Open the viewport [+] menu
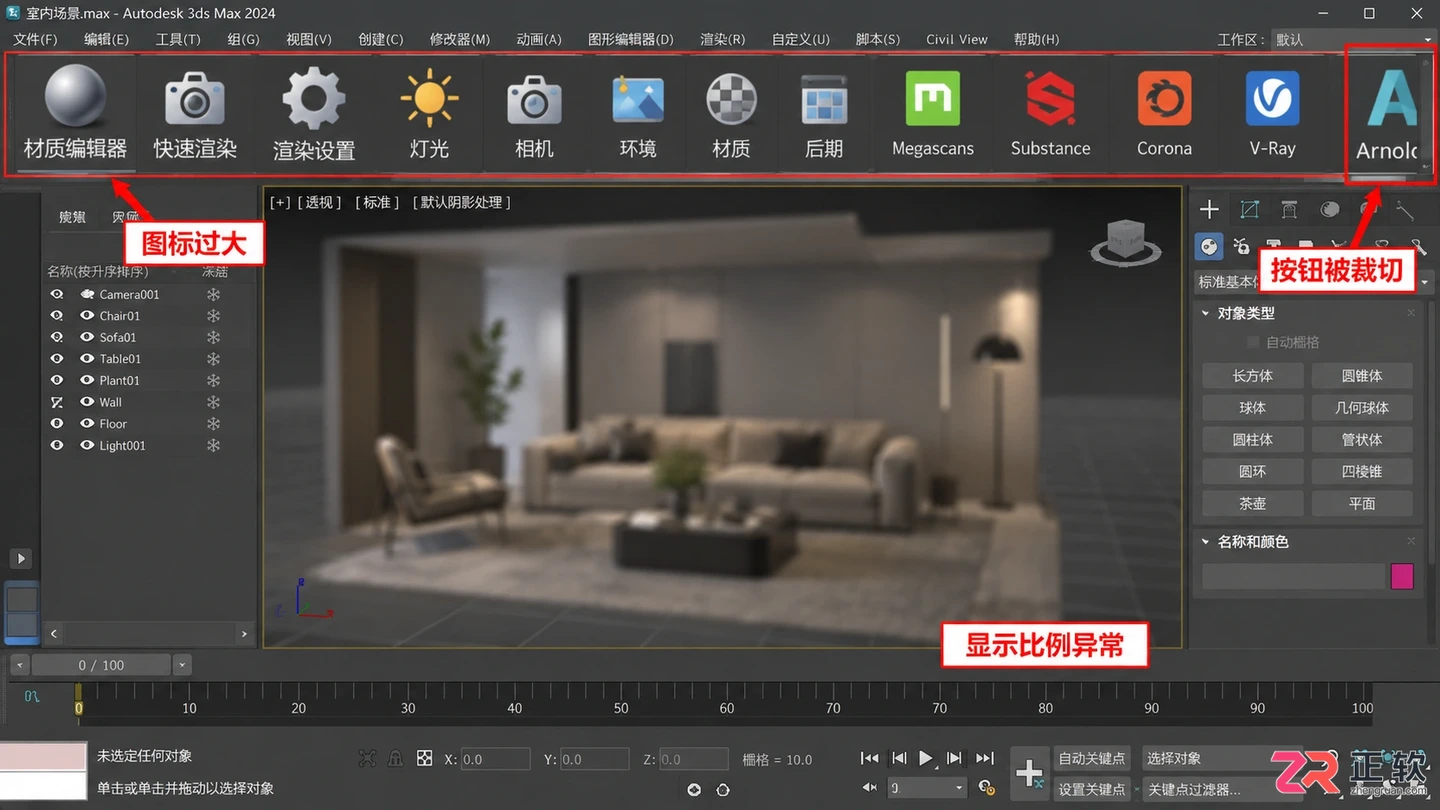Screen dimensions: 1440x810 [280, 202]
